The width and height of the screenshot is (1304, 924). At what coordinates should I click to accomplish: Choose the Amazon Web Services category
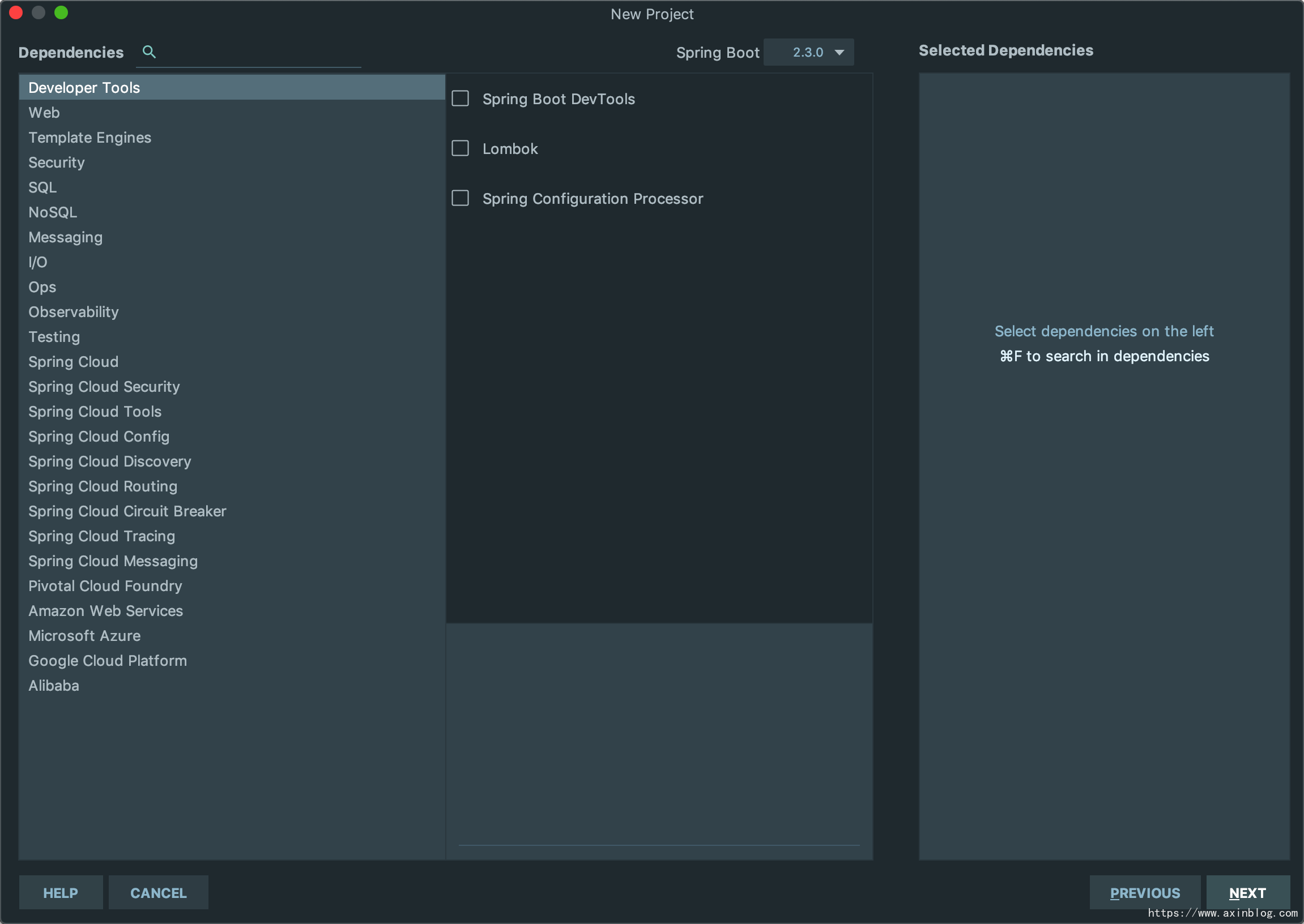click(232, 611)
